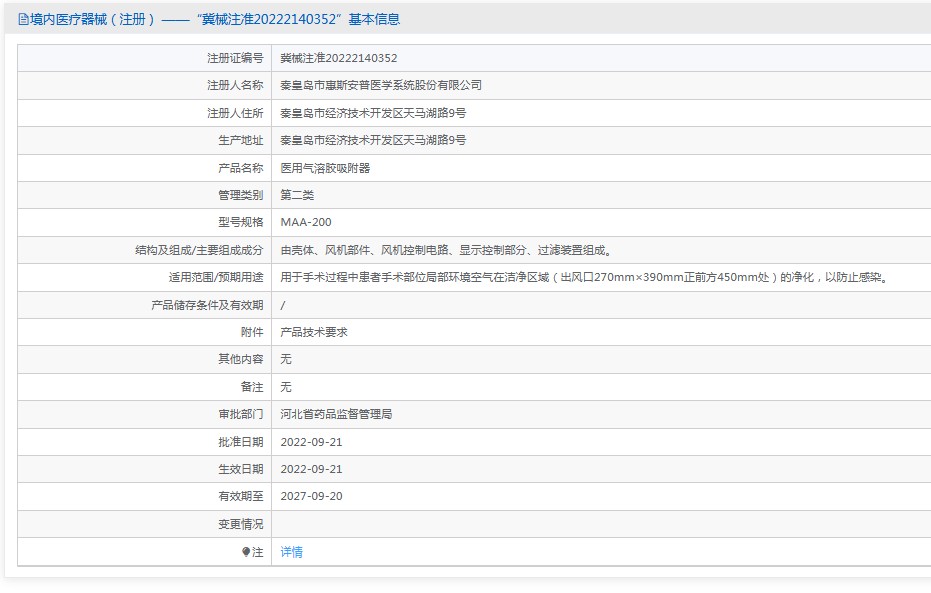Open the 详情 link in the 注 row
The image size is (931, 593).
click(291, 552)
